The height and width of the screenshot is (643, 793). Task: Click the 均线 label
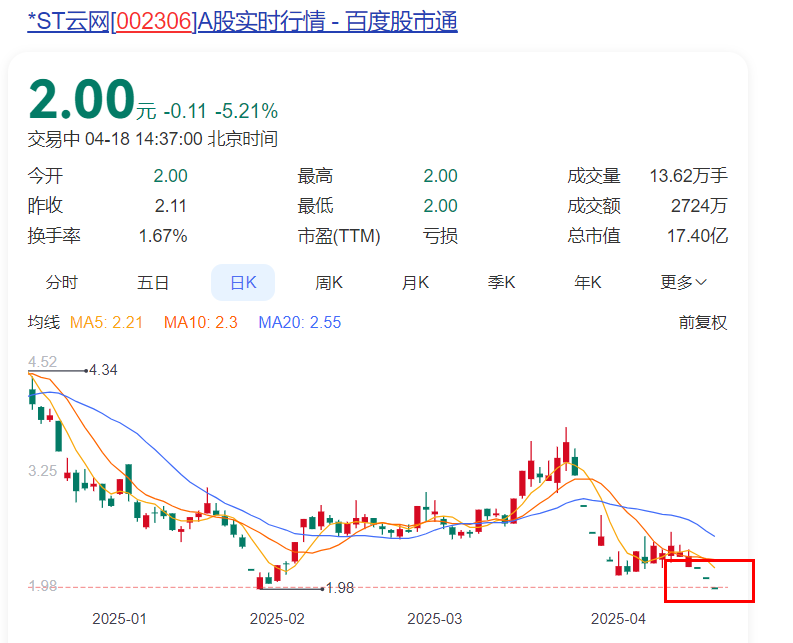[43, 322]
